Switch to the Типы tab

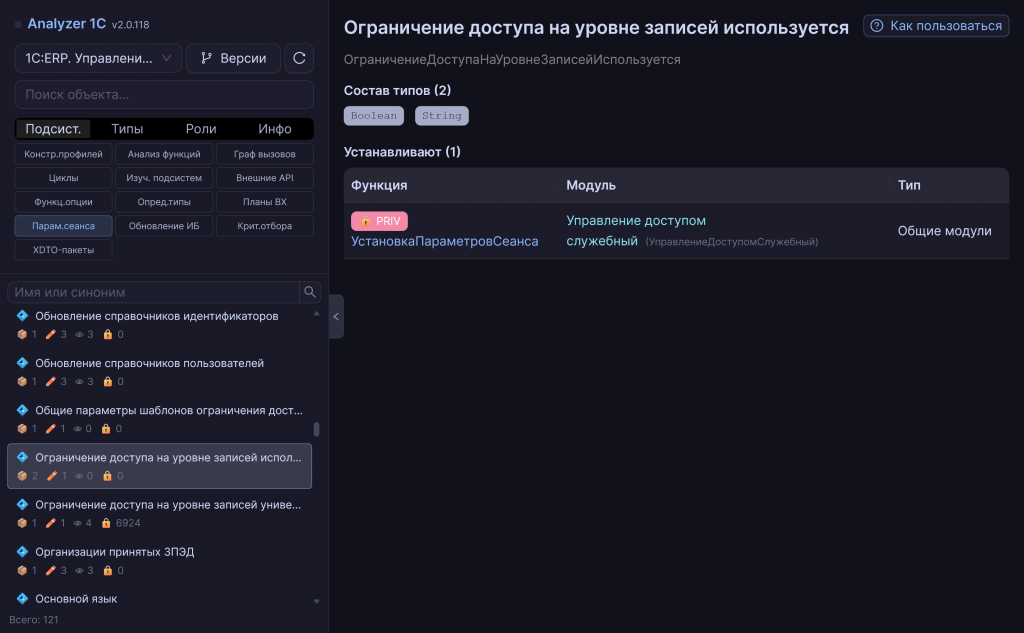tap(127, 129)
